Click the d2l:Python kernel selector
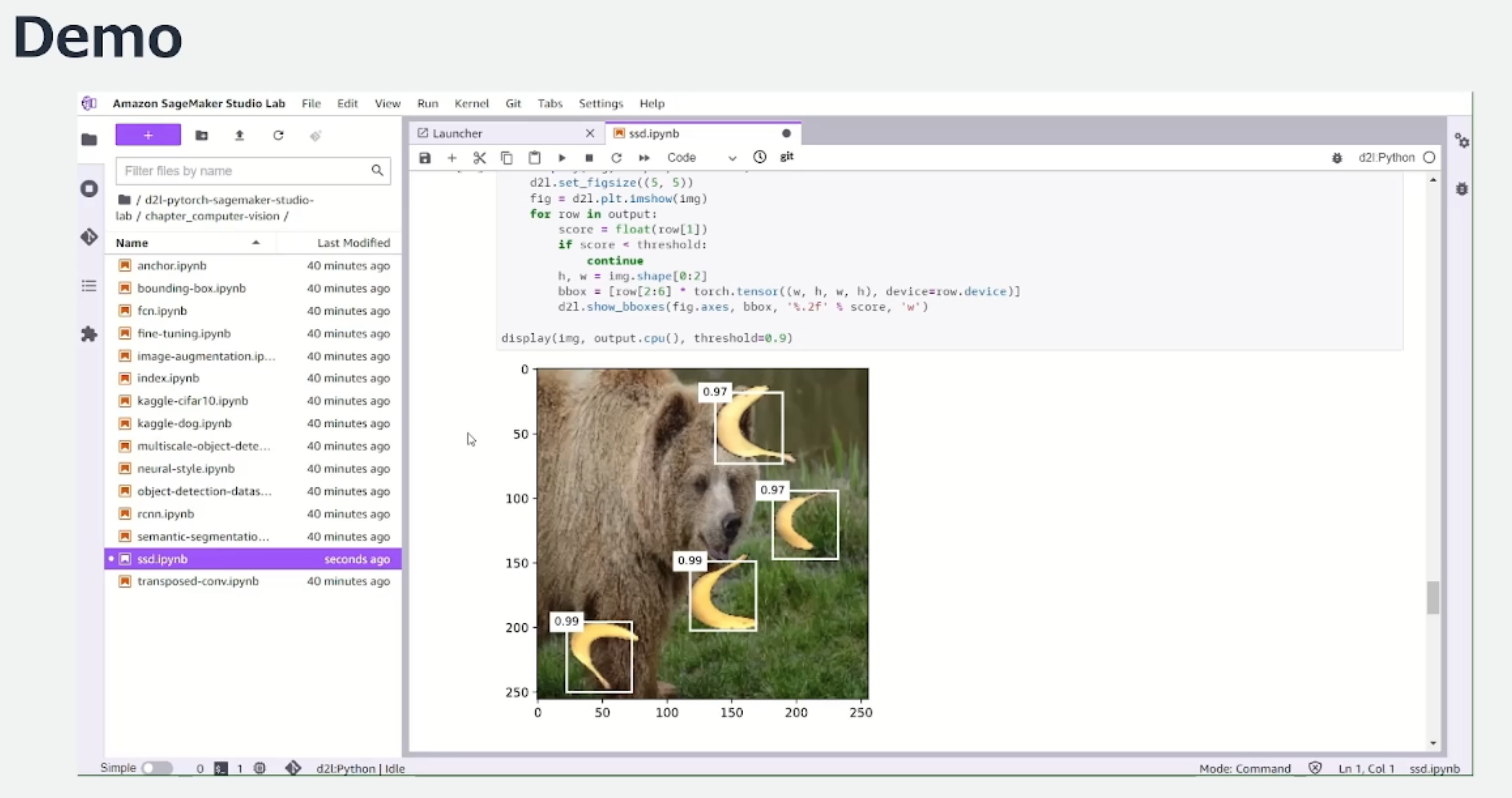The image size is (1512, 798). [1386, 158]
